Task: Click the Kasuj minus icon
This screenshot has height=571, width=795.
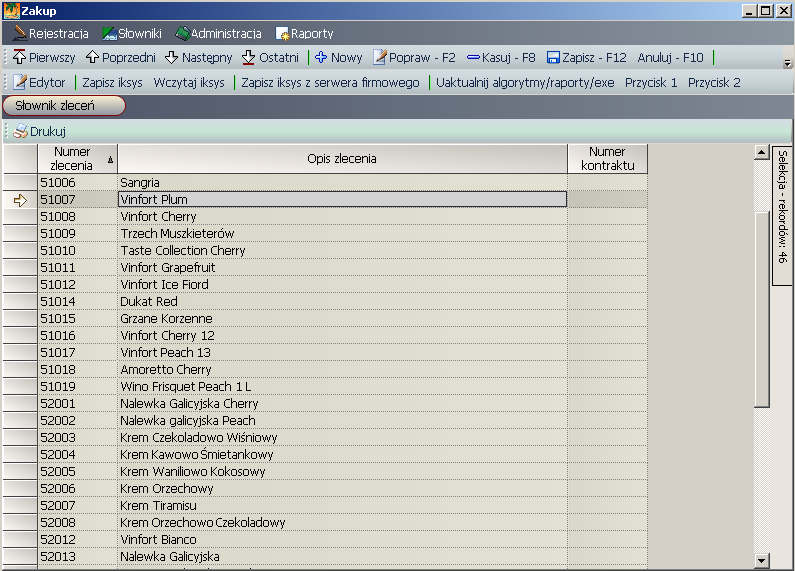Action: pyautogui.click(x=473, y=57)
